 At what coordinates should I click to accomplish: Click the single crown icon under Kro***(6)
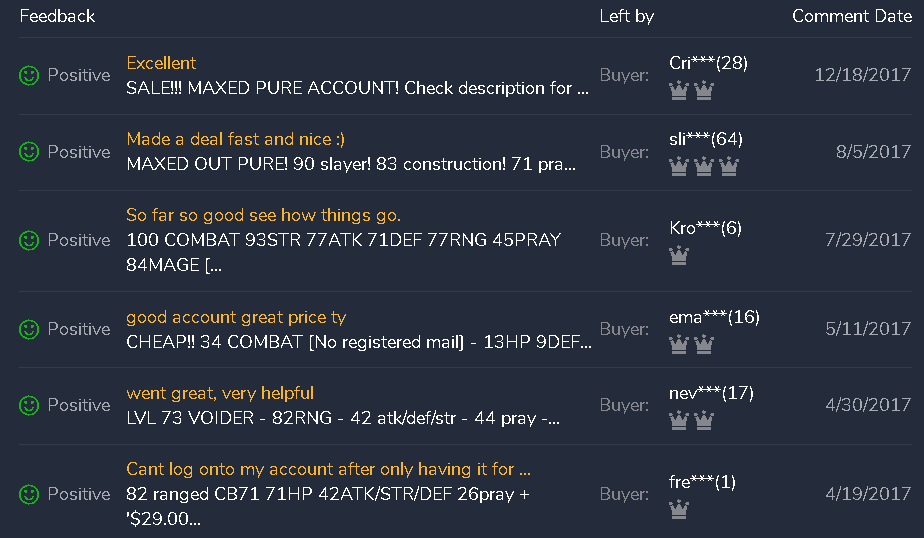679,256
